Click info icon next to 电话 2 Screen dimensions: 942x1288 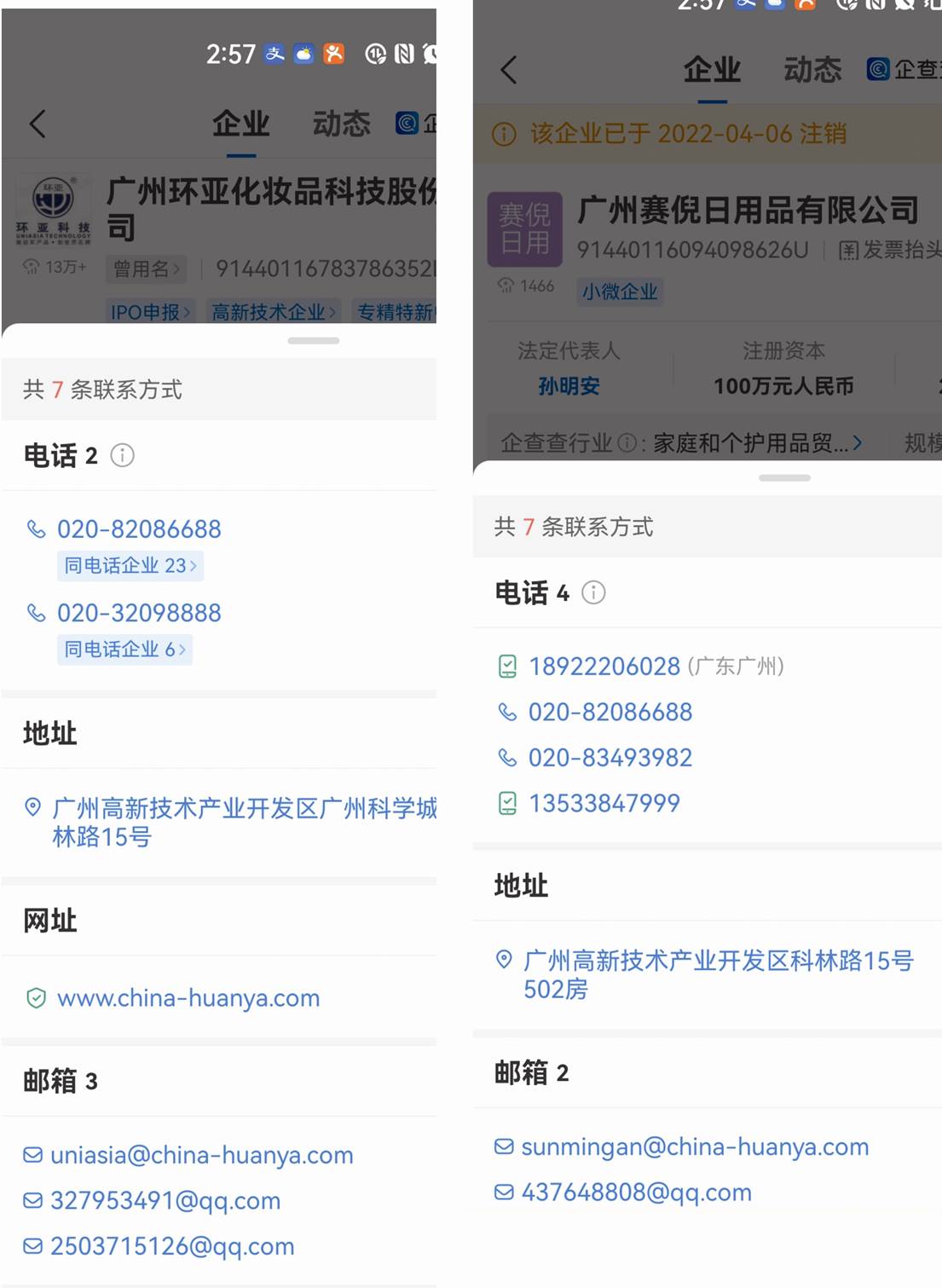[123, 455]
